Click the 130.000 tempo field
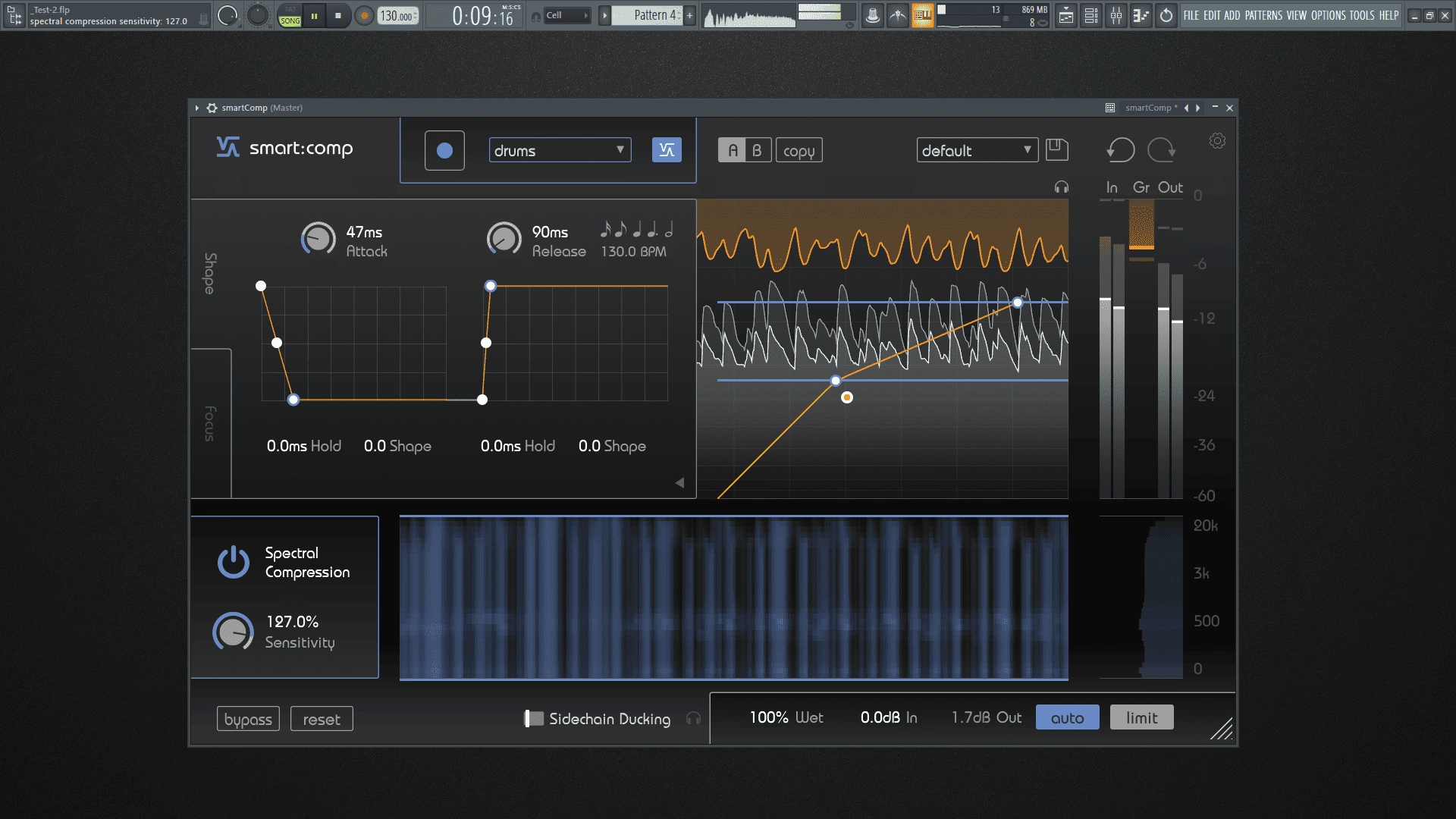1456x819 pixels. tap(397, 15)
